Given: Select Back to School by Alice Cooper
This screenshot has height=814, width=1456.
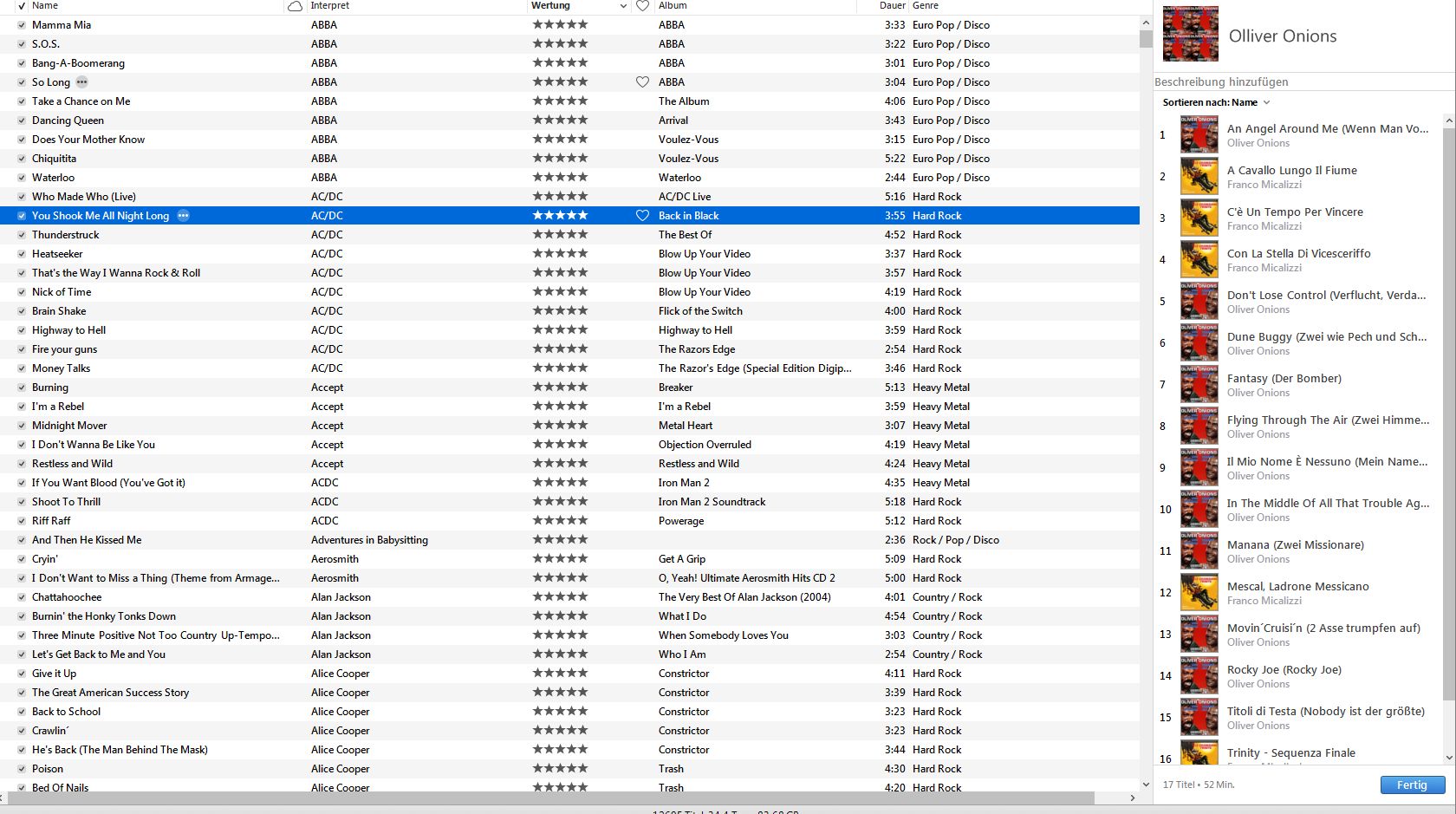Looking at the screenshot, I should (66, 712).
